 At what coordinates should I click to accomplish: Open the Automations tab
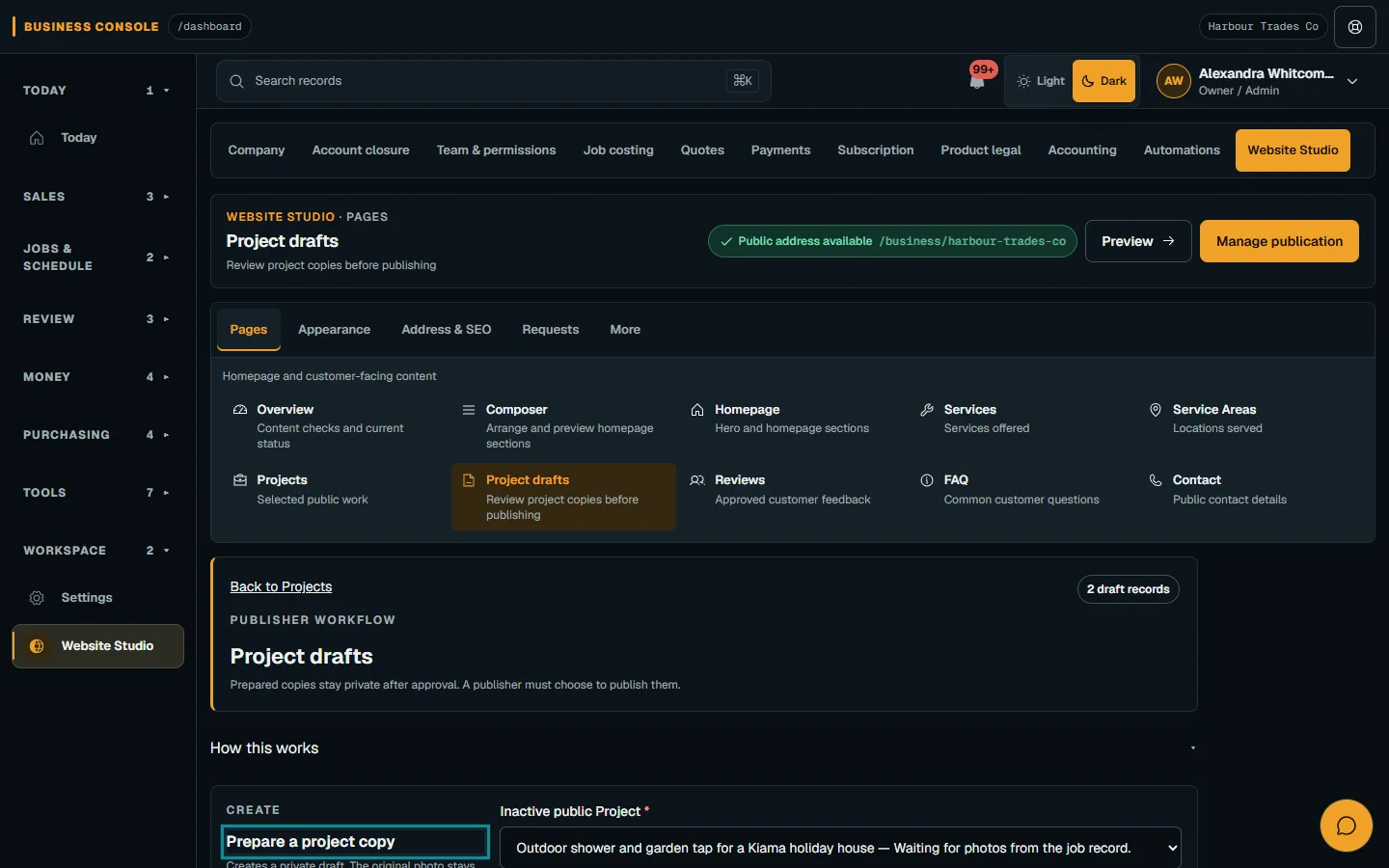click(x=1182, y=150)
